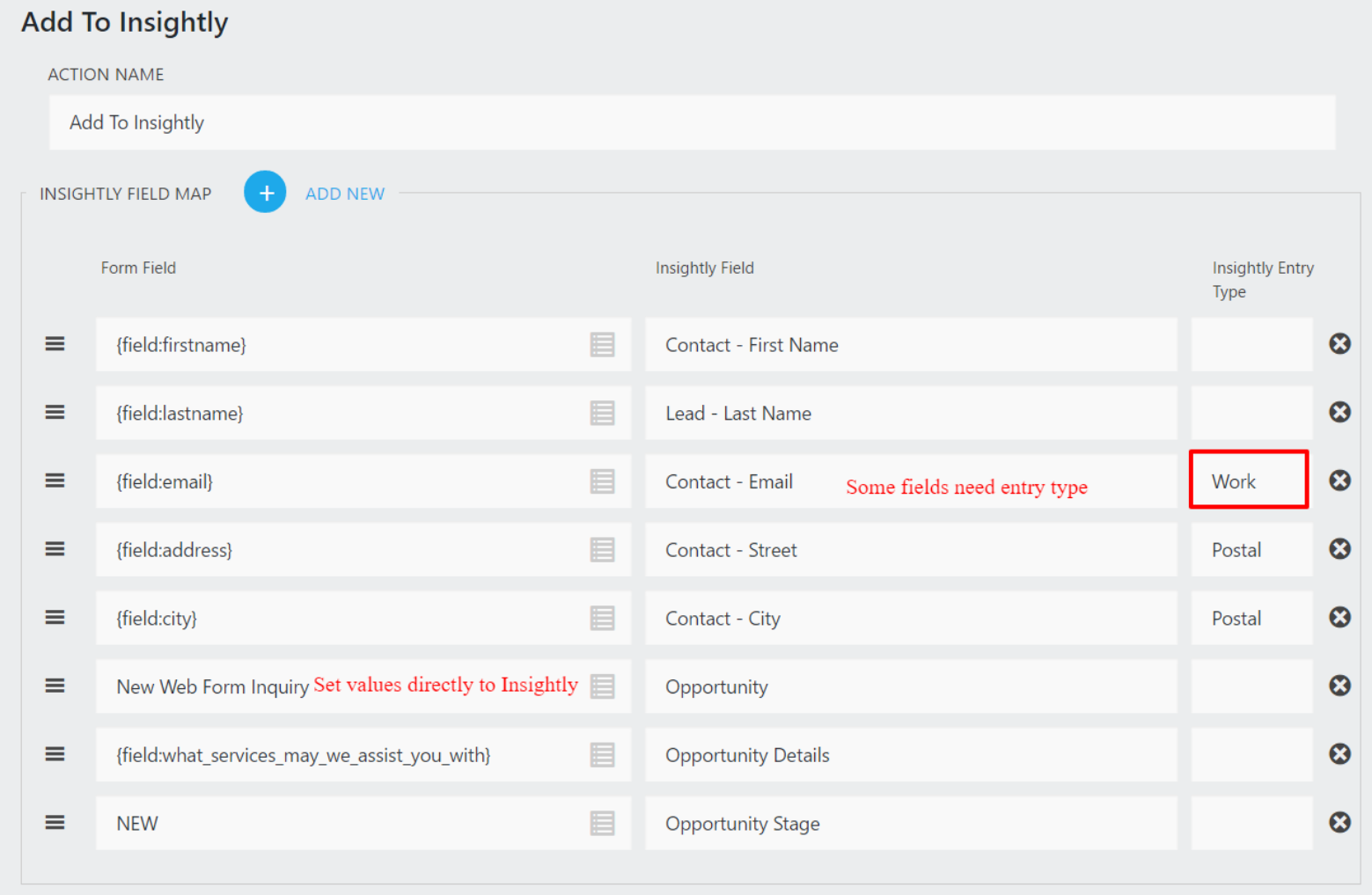Delete the Contact - Email mapping row
The width and height of the screenshot is (1372, 895).
click(x=1339, y=481)
